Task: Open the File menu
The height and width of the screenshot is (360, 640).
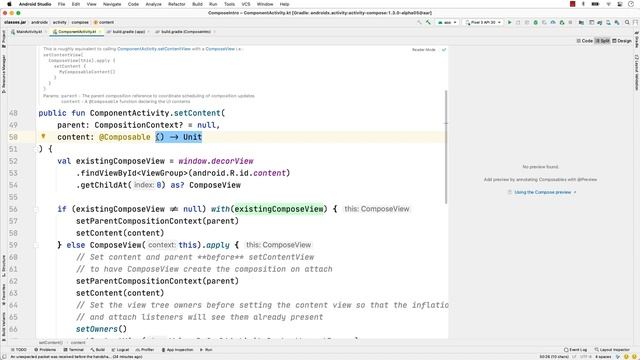Action: click(x=61, y=4)
